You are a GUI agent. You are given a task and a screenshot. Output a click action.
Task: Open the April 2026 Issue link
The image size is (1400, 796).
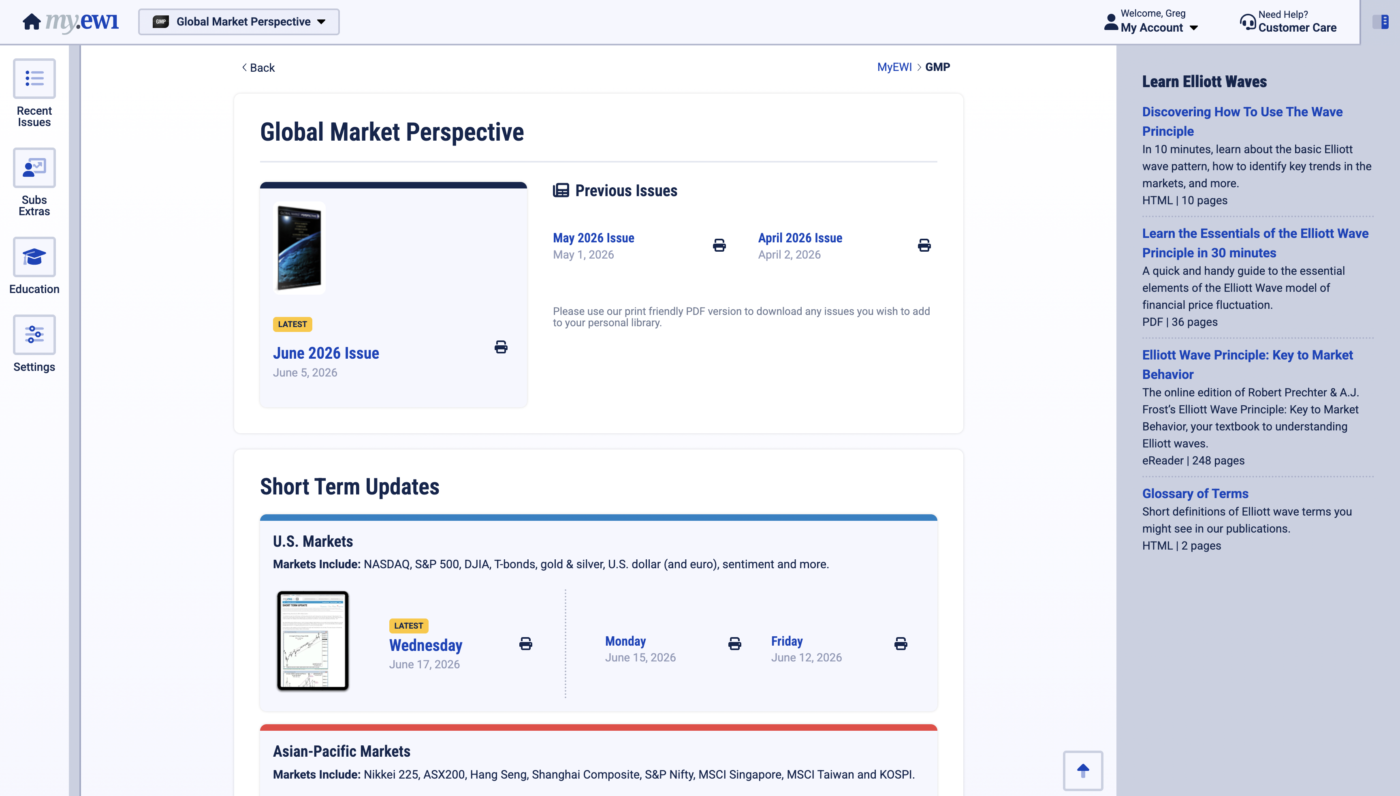800,238
